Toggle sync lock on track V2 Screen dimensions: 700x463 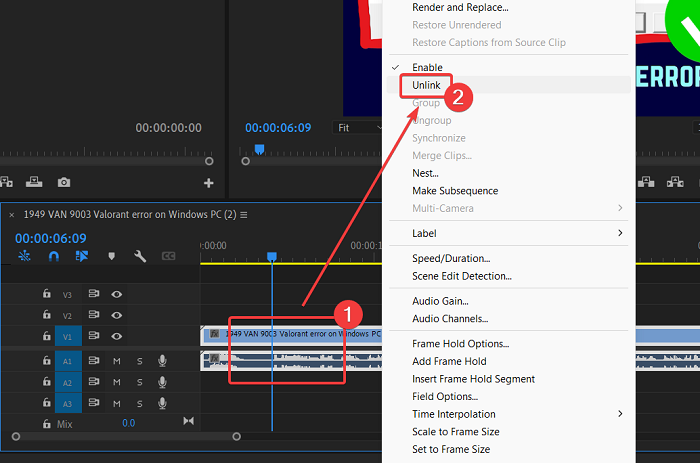point(94,315)
